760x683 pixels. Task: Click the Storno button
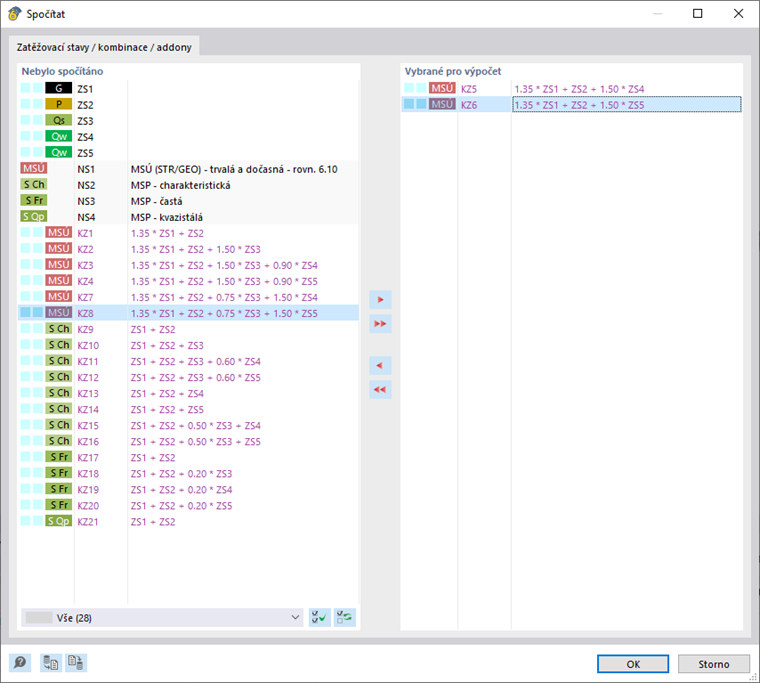[x=713, y=664]
